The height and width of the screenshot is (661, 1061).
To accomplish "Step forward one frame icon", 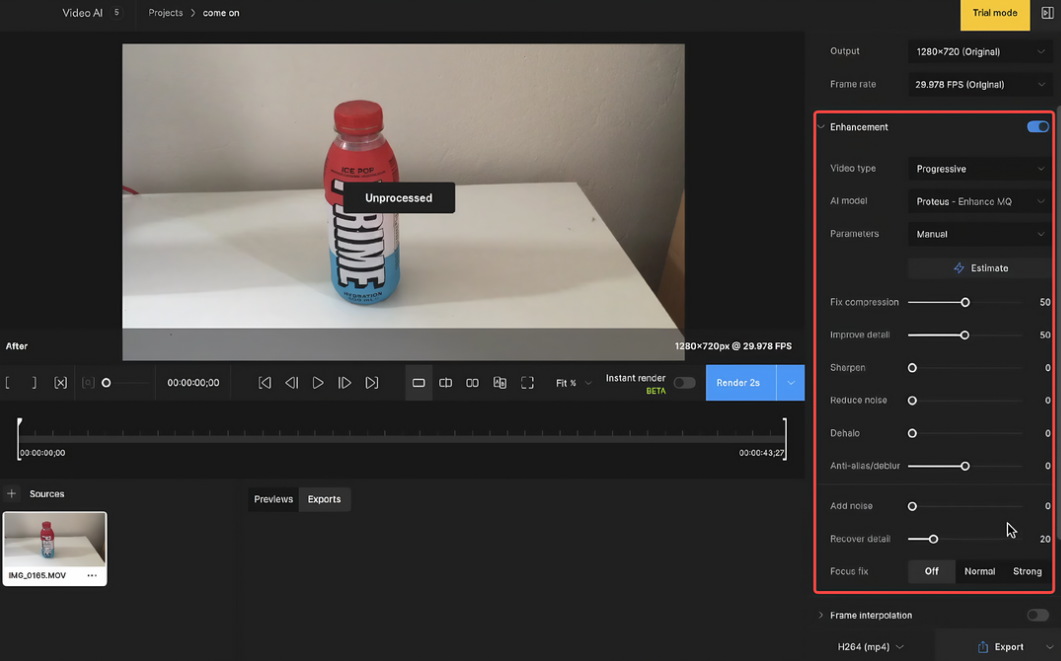I will coord(345,382).
